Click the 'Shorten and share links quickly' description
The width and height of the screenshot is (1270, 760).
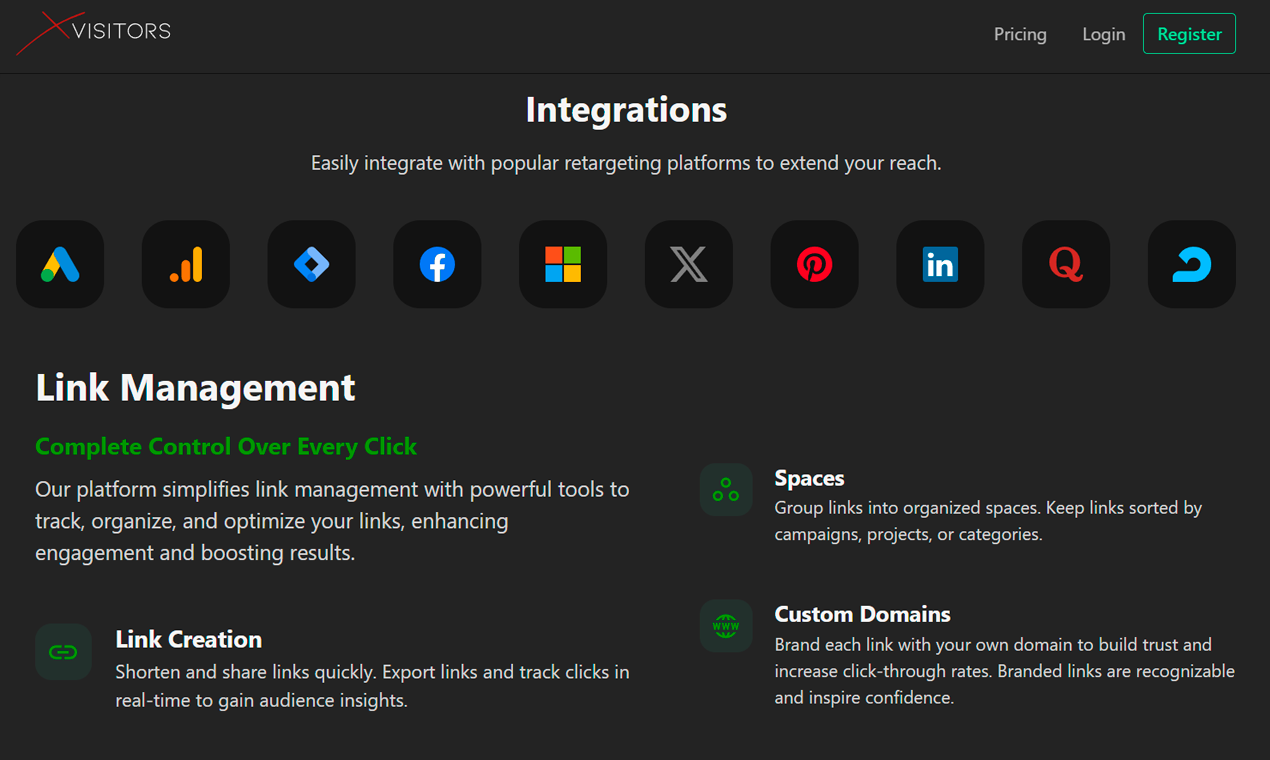point(372,686)
